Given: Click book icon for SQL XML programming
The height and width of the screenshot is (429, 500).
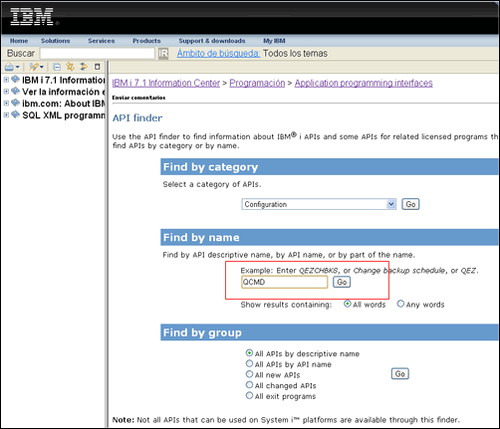Looking at the screenshot, I should (15, 115).
